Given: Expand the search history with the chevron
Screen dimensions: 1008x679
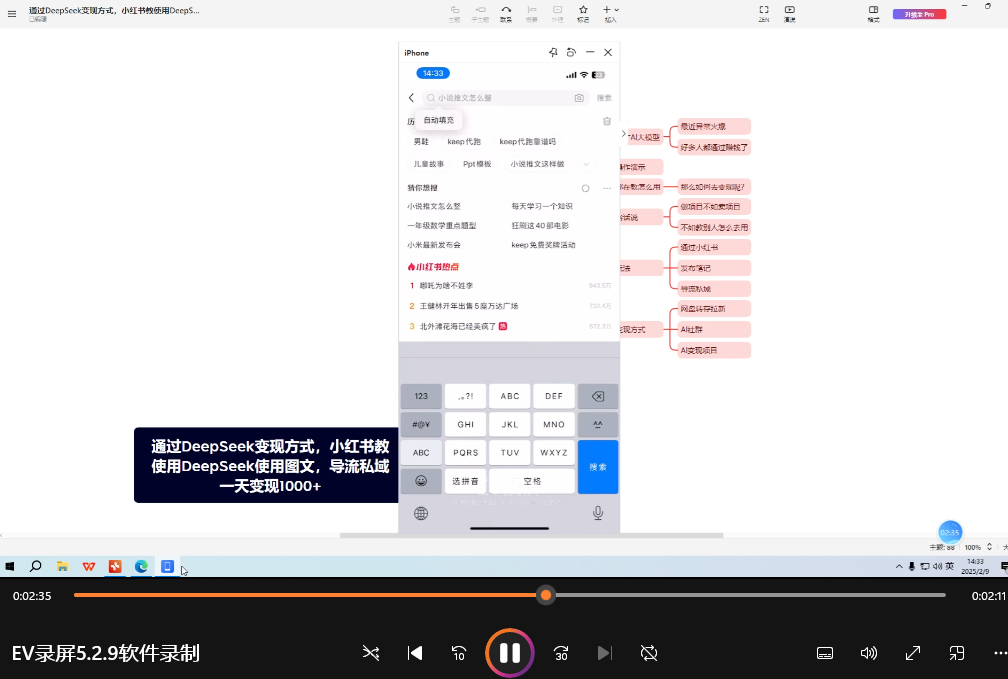Looking at the screenshot, I should point(586,164).
